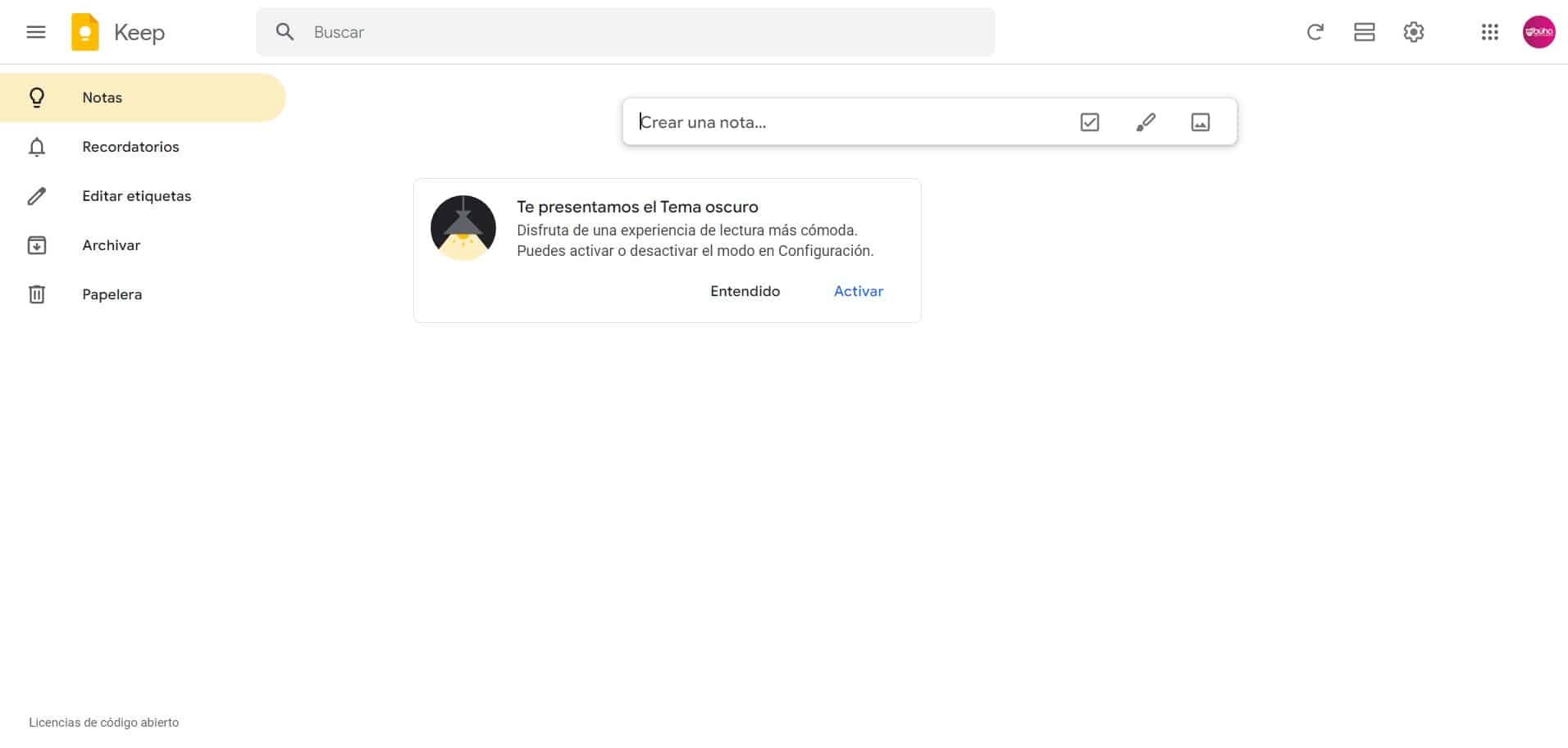Open the settings gear icon
This screenshot has width=1568, height=748.
[1414, 32]
